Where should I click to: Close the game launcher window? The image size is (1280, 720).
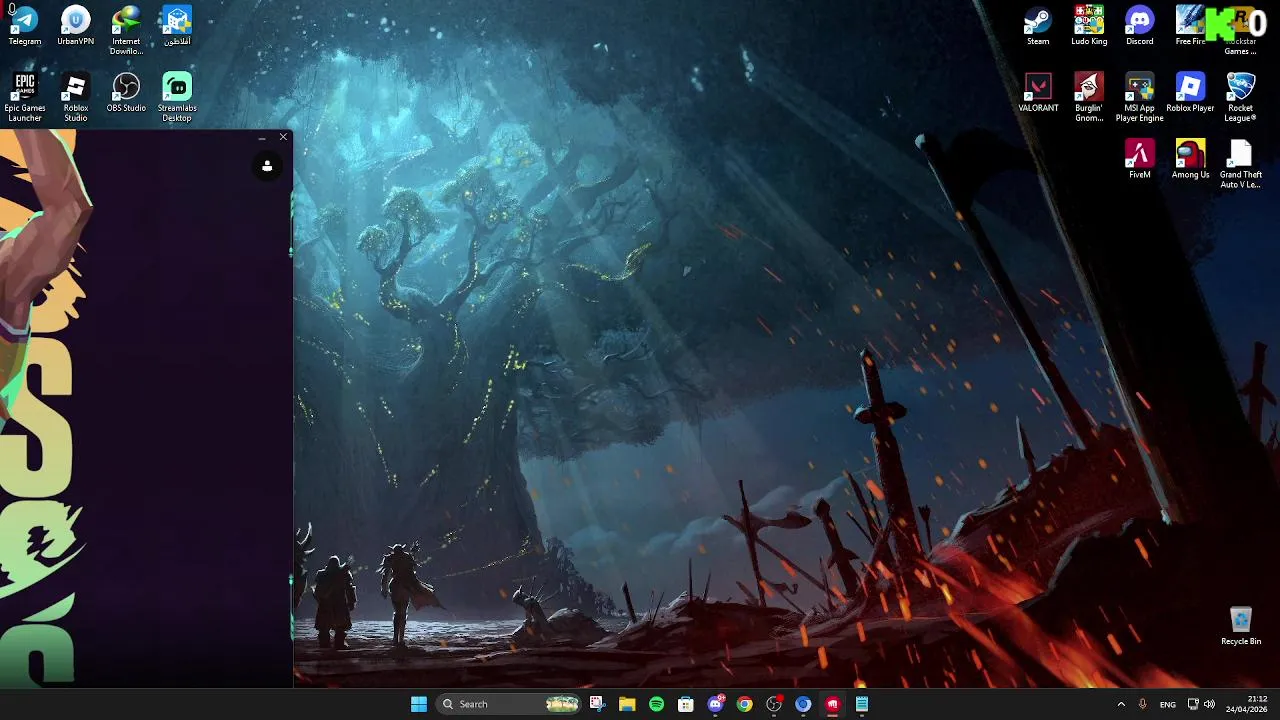(283, 137)
